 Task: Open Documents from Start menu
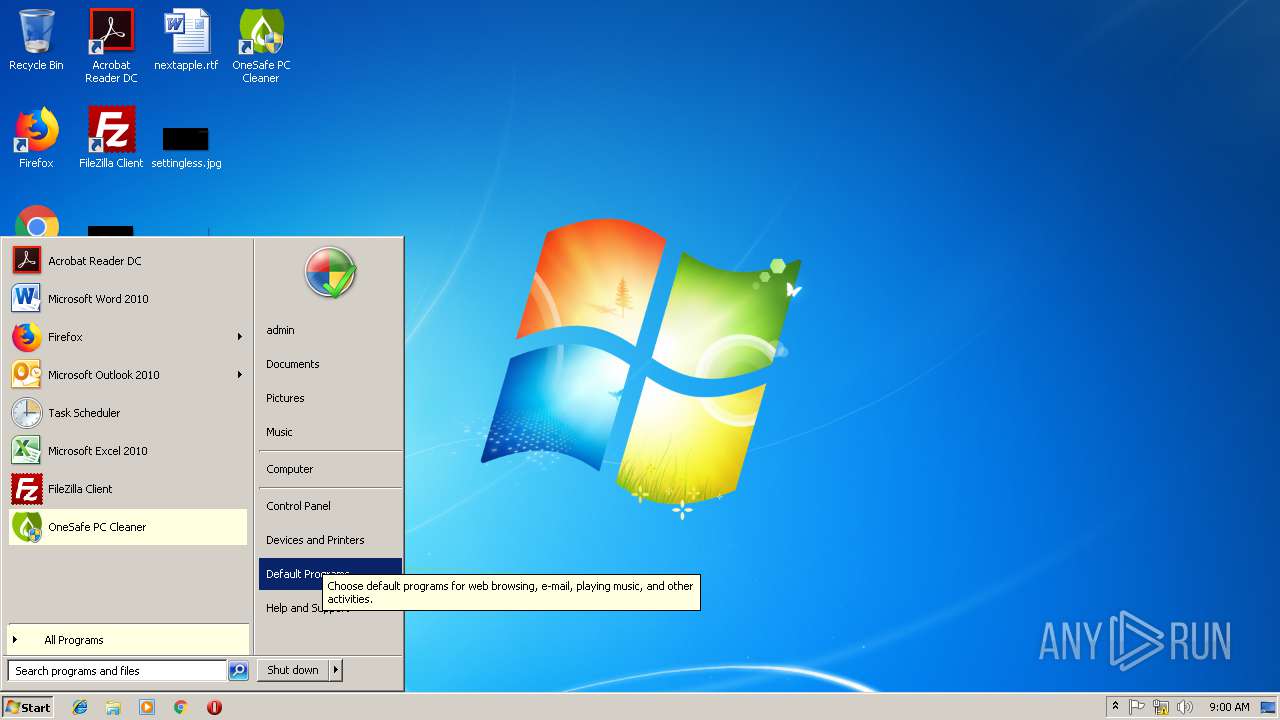tap(330, 364)
